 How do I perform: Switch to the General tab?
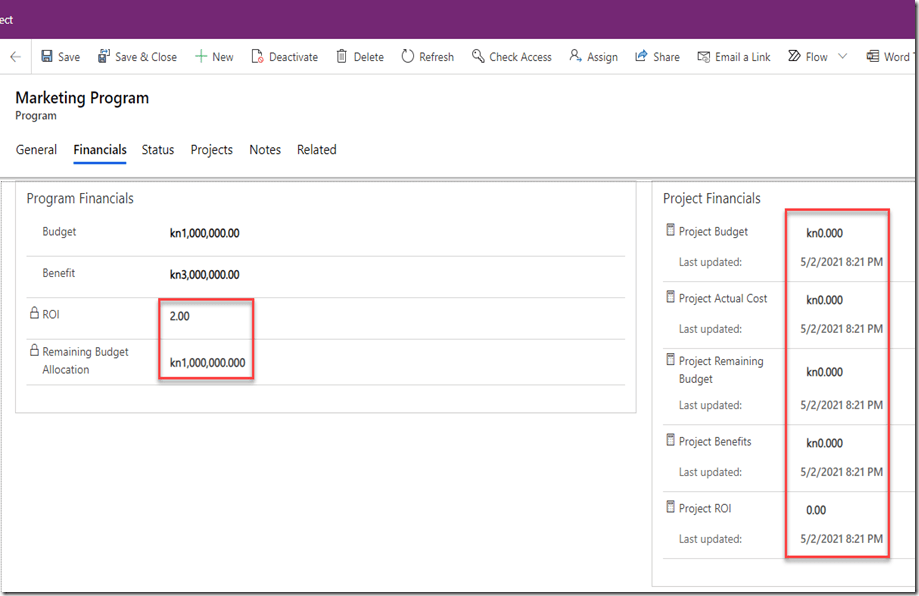(x=36, y=150)
